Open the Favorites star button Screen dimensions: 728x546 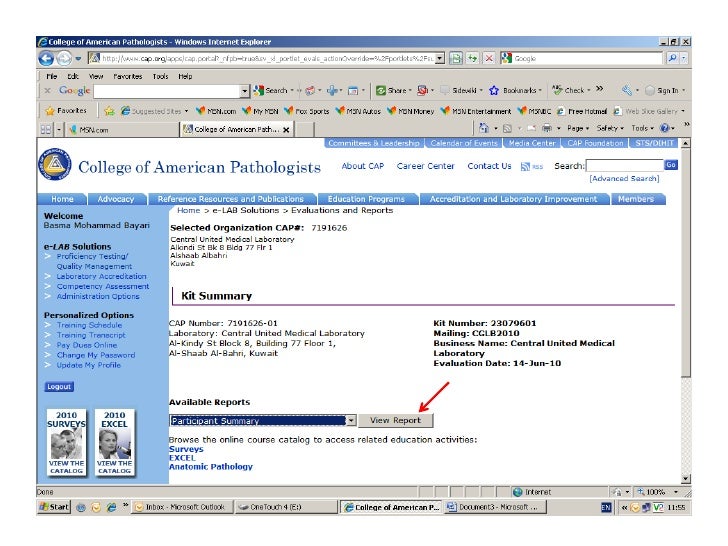pyautogui.click(x=66, y=110)
